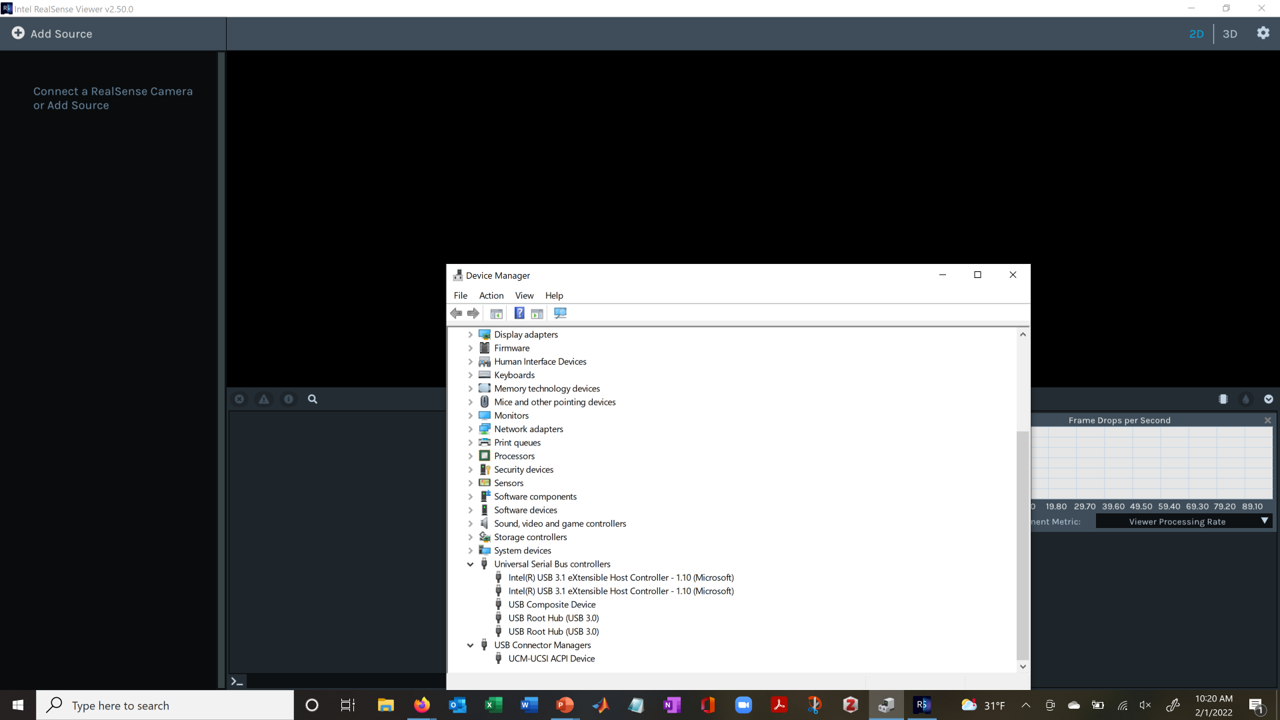Open Cortana circle in taskbar
This screenshot has width=1280, height=720.
coord(312,705)
